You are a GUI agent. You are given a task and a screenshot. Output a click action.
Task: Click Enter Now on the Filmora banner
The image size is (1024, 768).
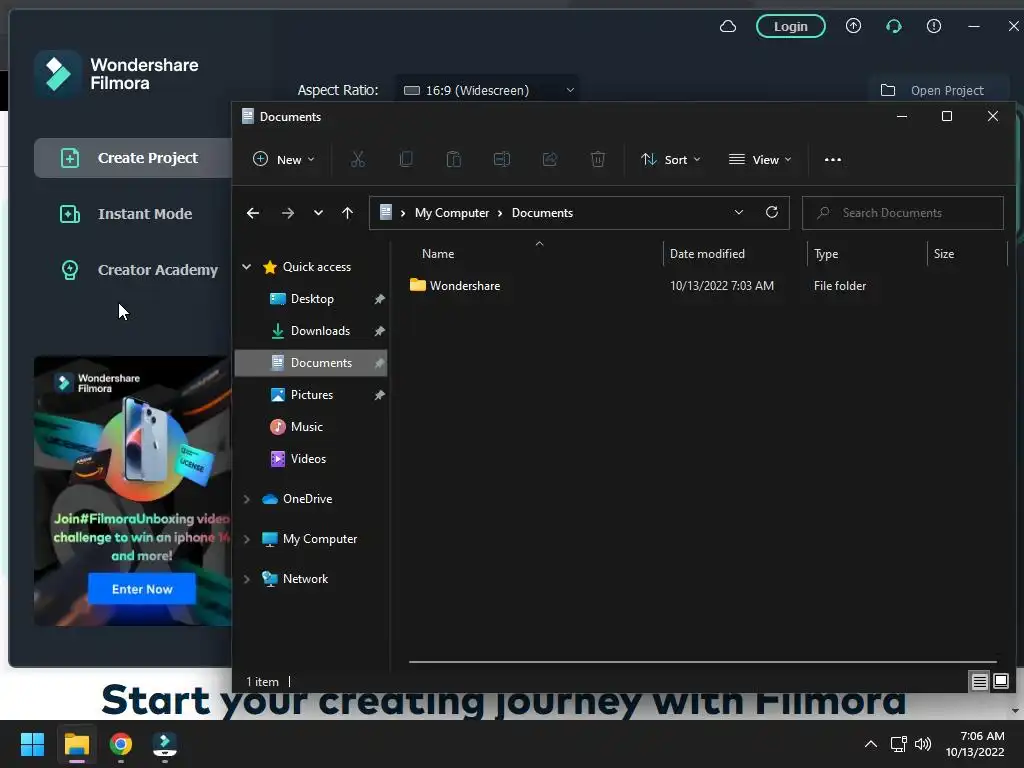click(x=142, y=589)
